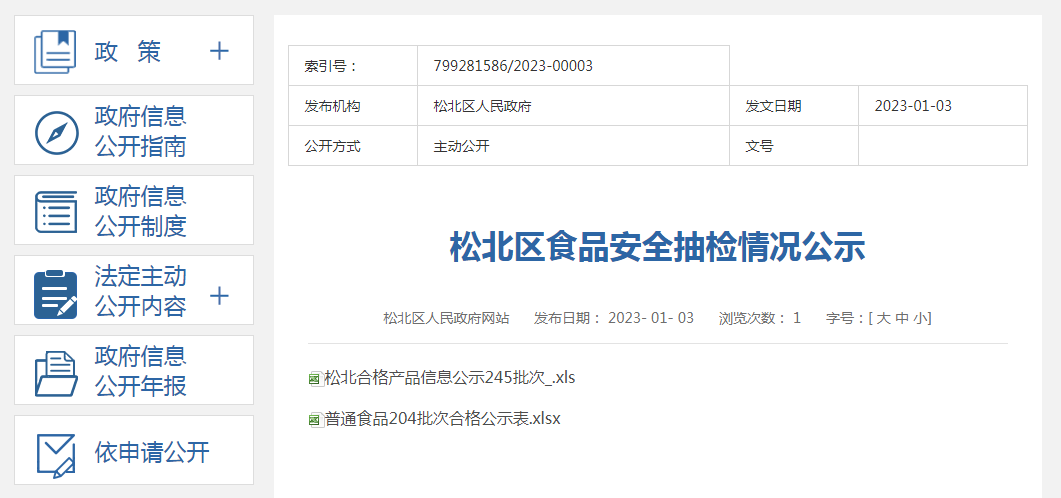
Task: Set font size to 小
Action: [x=920, y=318]
